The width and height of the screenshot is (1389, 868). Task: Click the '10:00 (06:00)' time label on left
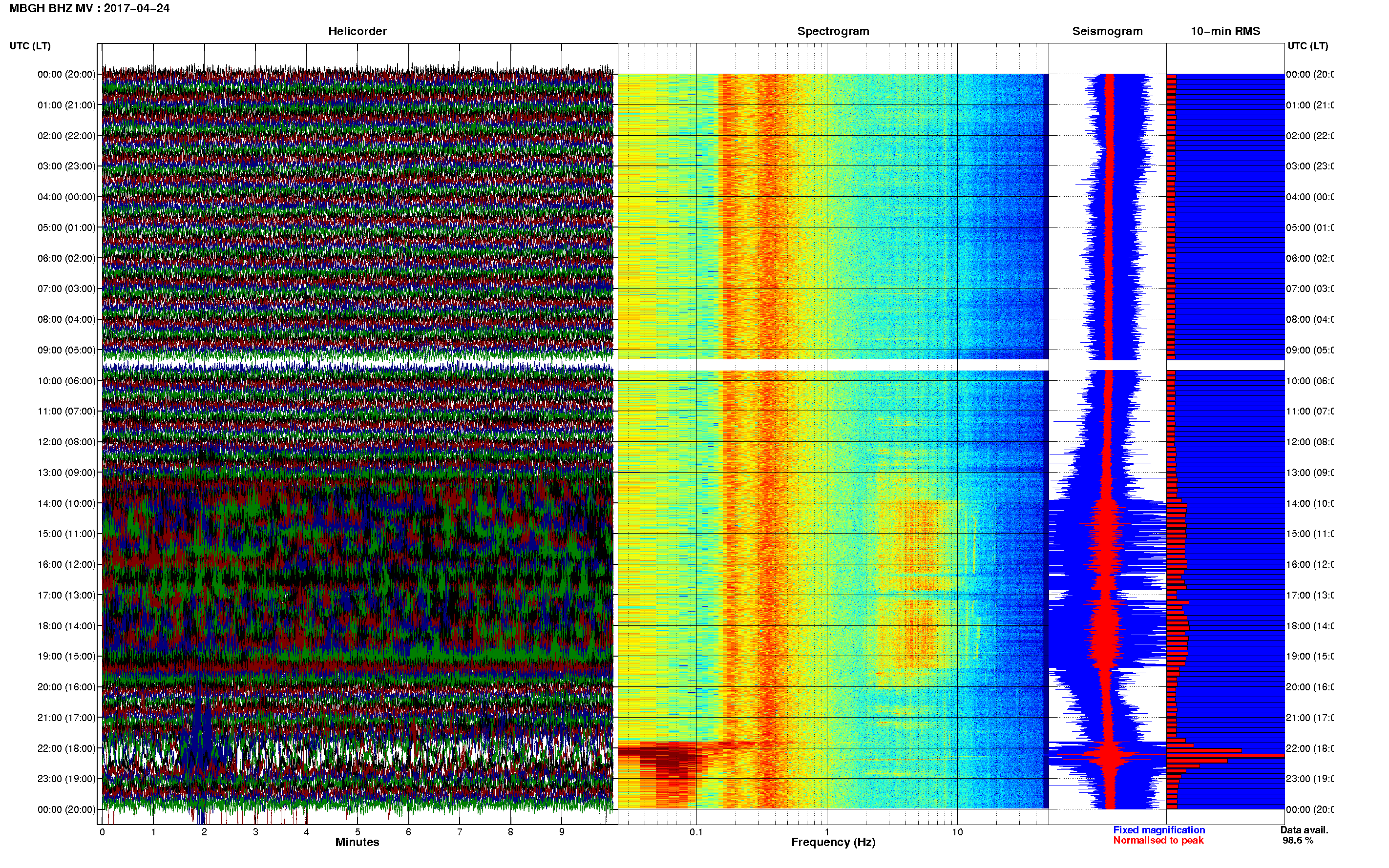pyautogui.click(x=66, y=381)
